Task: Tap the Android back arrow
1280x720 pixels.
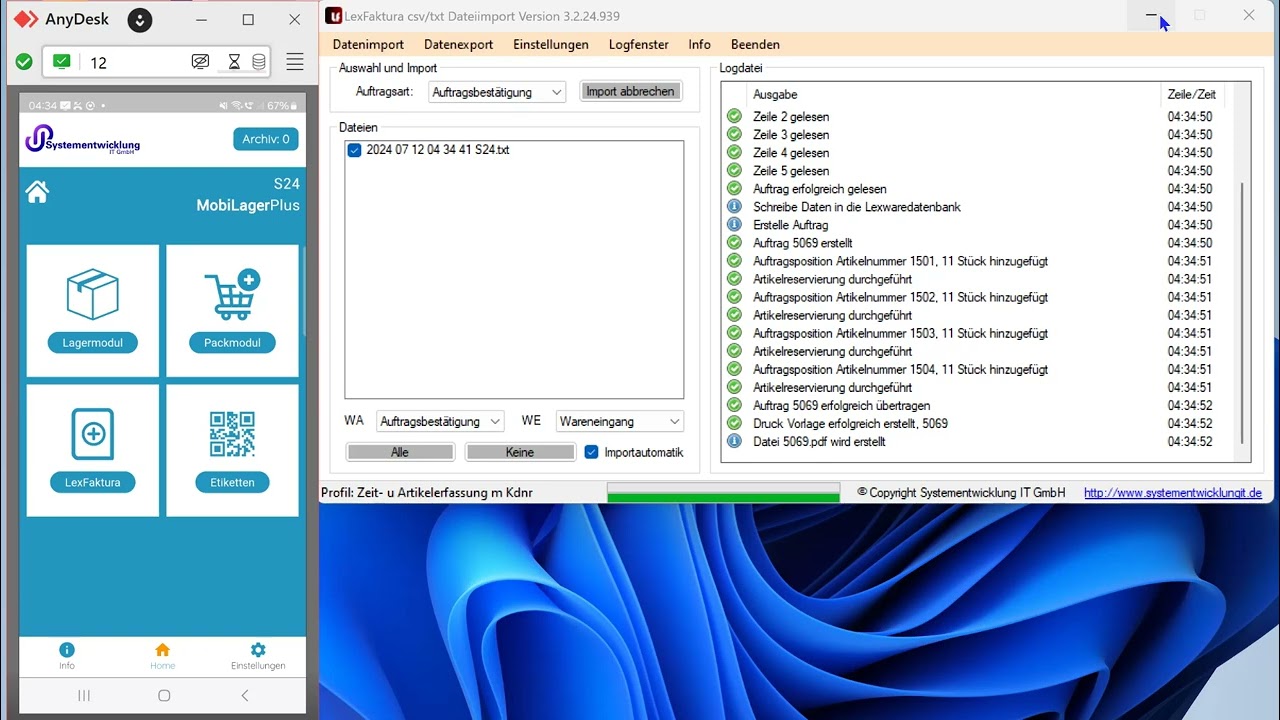Action: (245, 695)
